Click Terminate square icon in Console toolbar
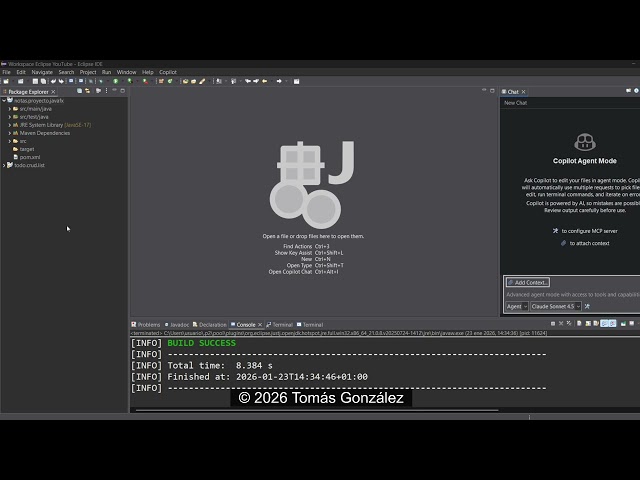Screen dimensions: 640x480 553,324
